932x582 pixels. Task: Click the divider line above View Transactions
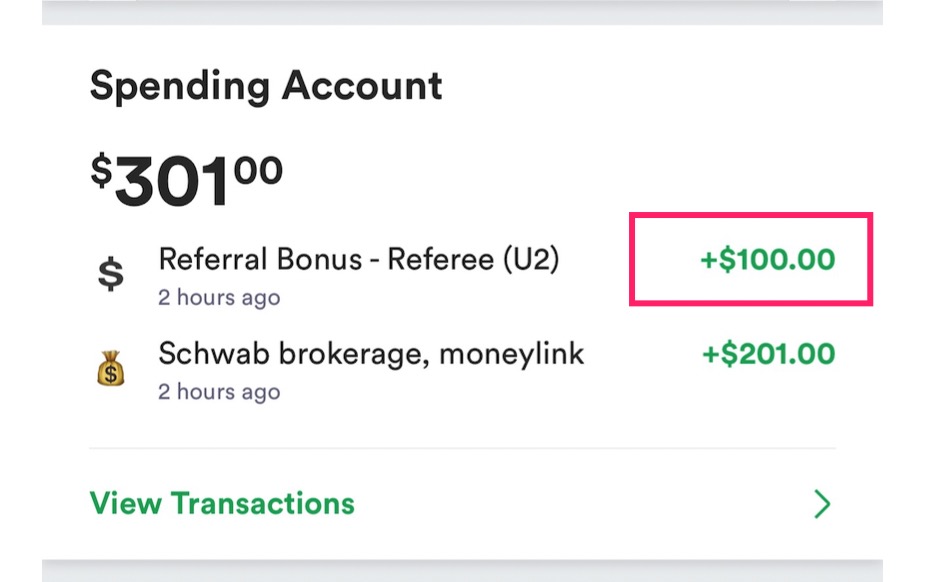[466, 450]
